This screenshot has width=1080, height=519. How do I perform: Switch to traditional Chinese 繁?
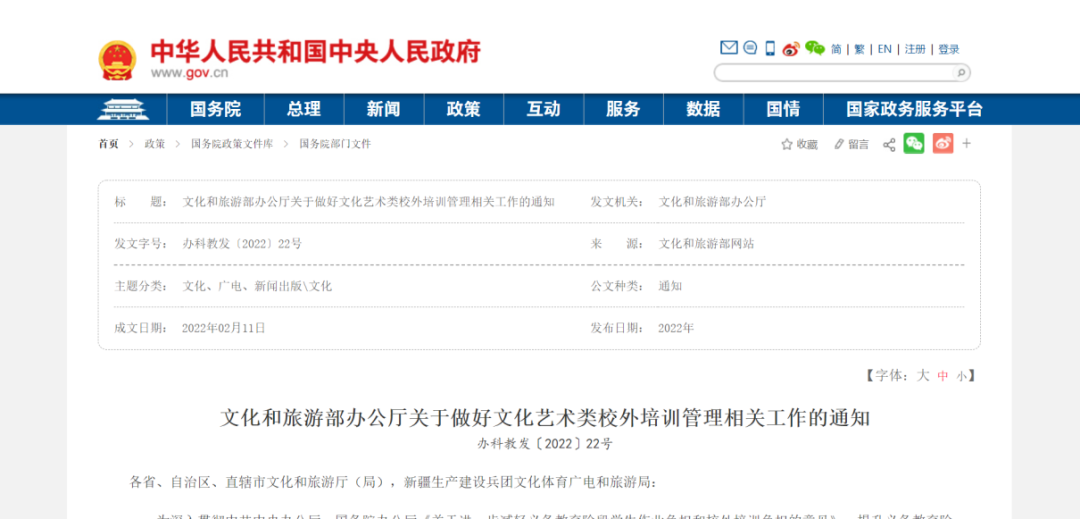pyautogui.click(x=859, y=49)
